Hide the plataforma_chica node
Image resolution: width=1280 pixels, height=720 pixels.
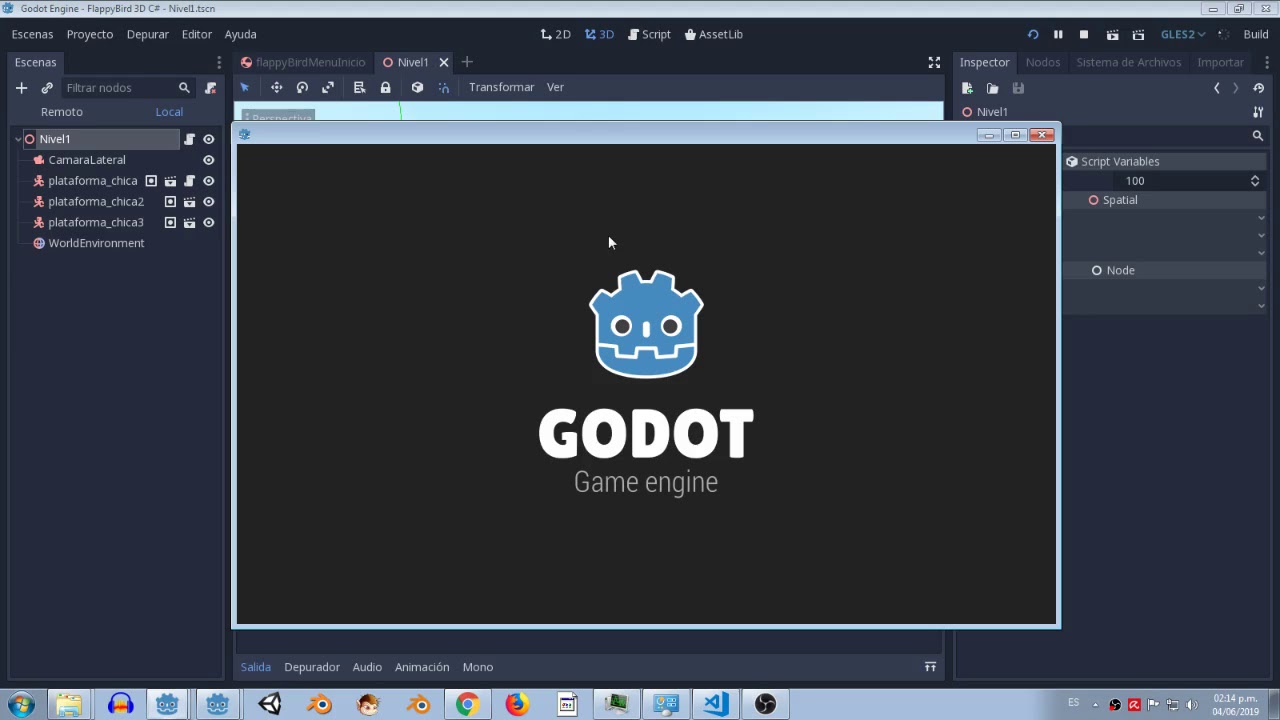pos(209,181)
